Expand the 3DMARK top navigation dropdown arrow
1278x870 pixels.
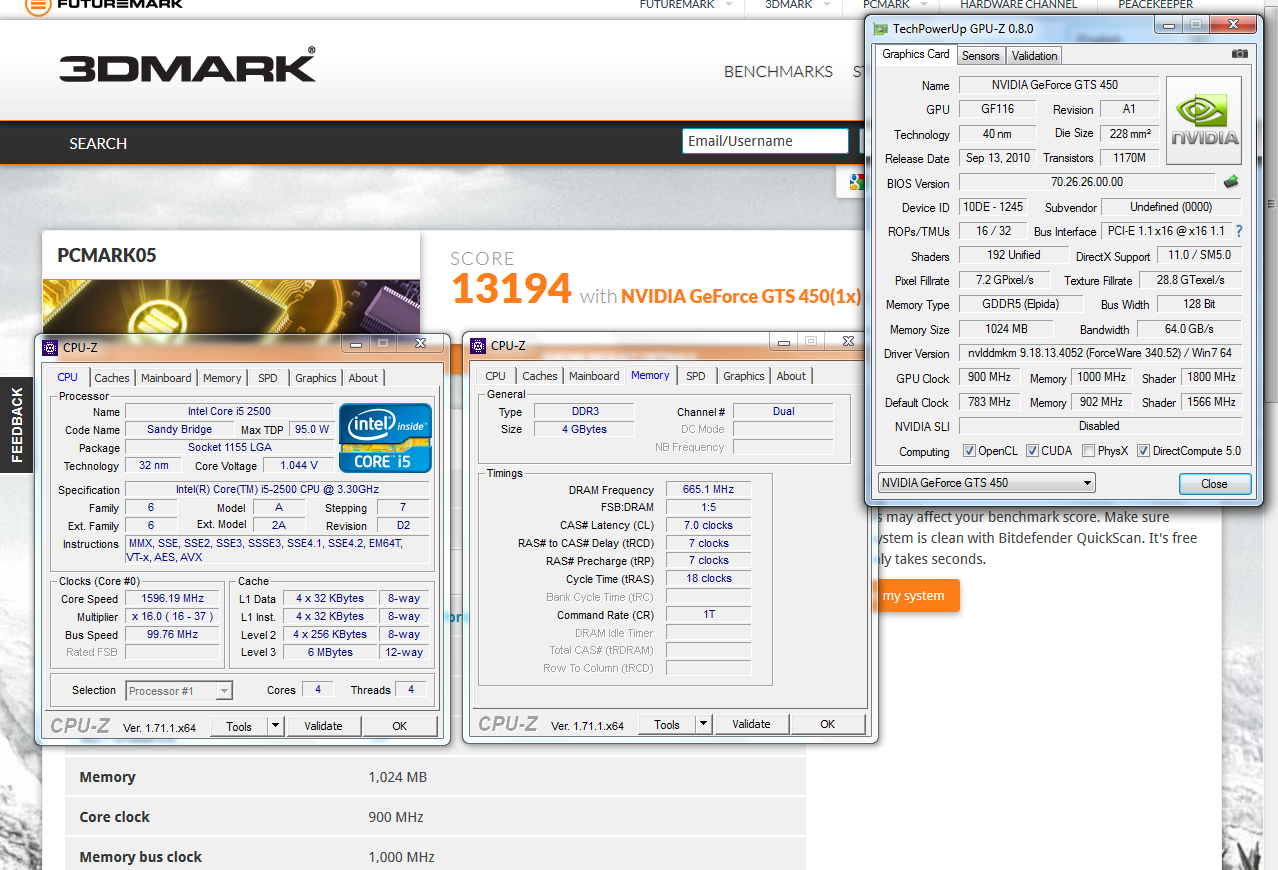(825, 5)
